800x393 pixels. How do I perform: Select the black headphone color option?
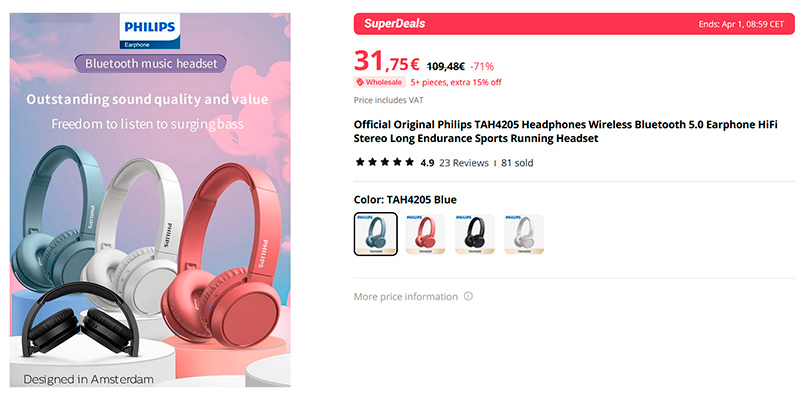pyautogui.click(x=474, y=234)
